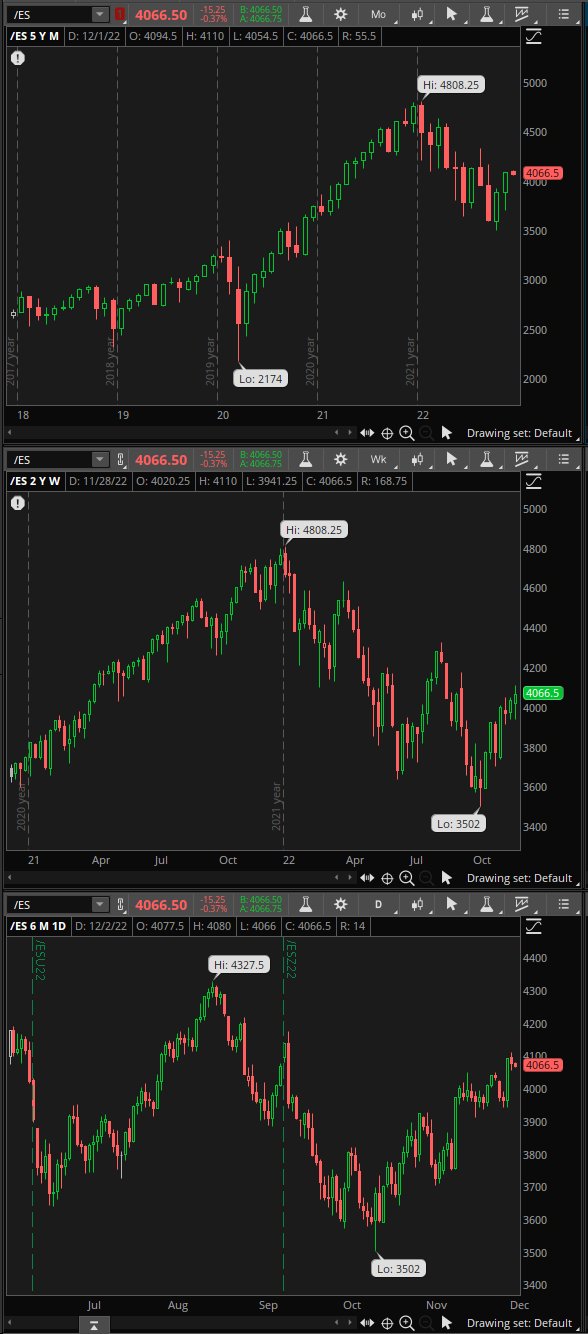The image size is (588, 1334).
Task: Expand symbol dropdown arrow in daily chart
Action: [x=100, y=904]
